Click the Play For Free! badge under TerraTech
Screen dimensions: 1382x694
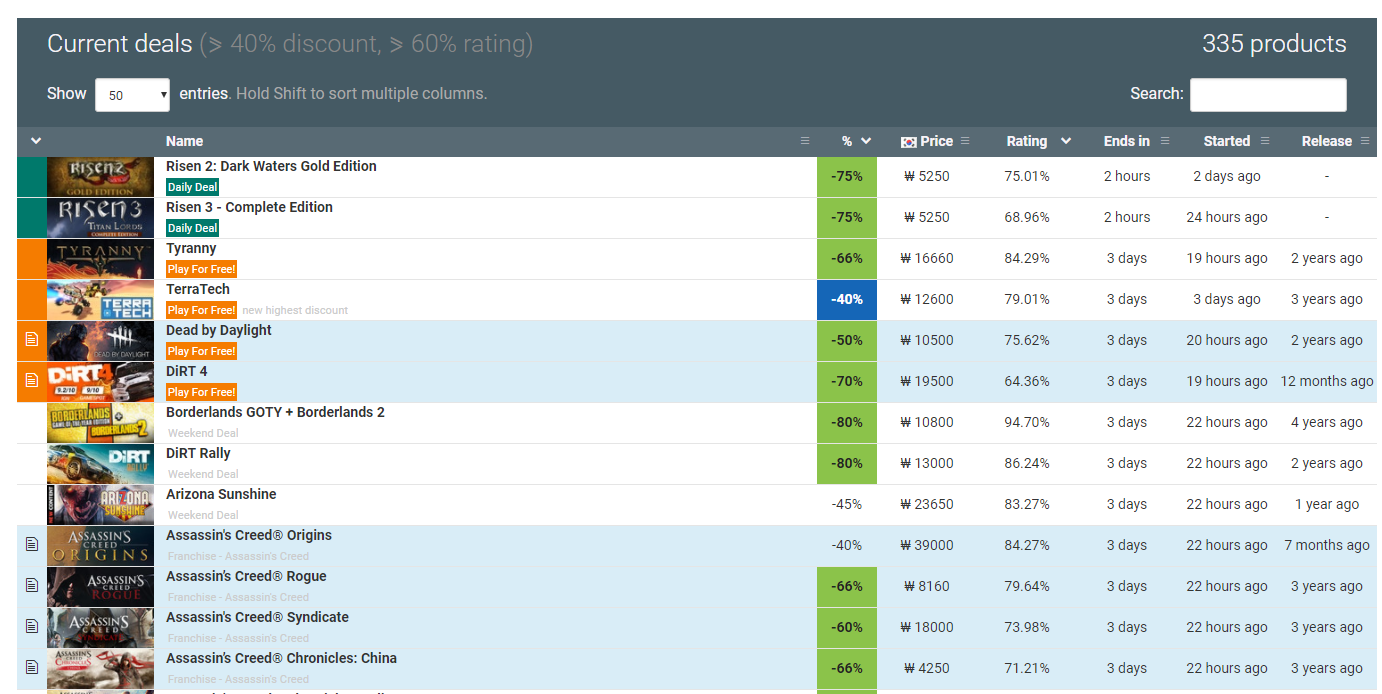click(x=201, y=310)
